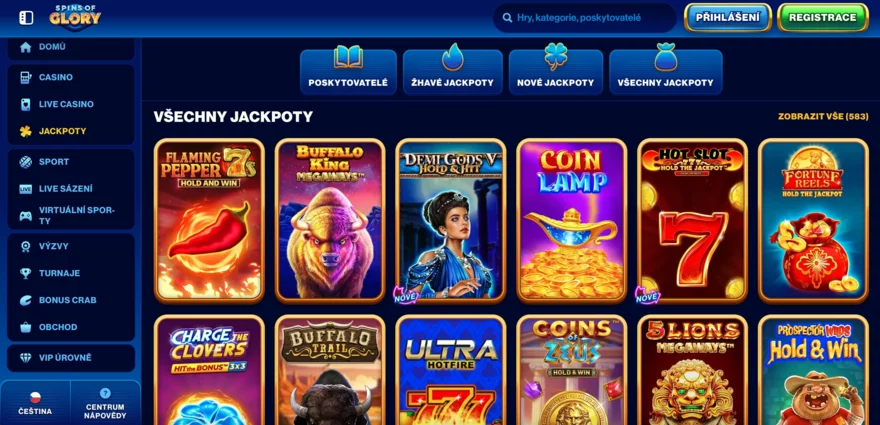Select the Poskytovatelé category tab
880x425 pixels.
pos(348,71)
